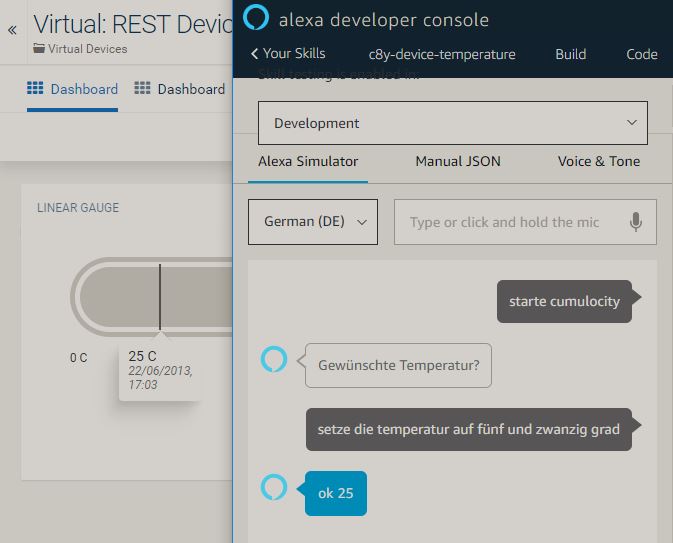This screenshot has height=543, width=673.
Task: Click grid icon of first Dashboard tab
Action: tap(35, 89)
